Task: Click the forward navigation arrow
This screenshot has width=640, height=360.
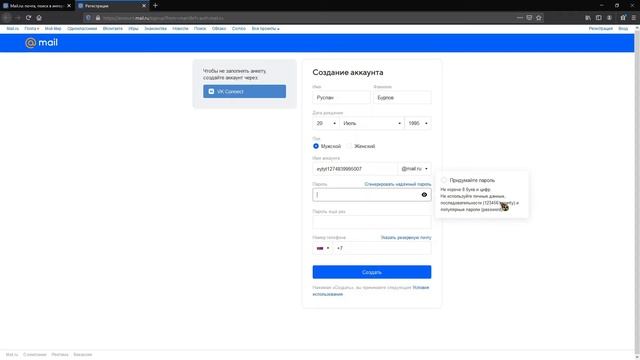Action: (18, 18)
